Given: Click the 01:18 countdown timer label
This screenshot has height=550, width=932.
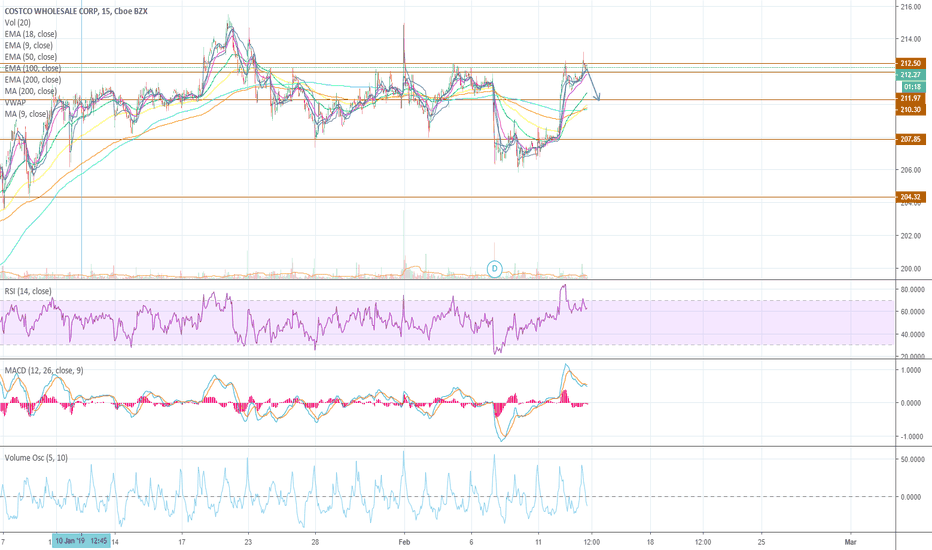Looking at the screenshot, I should 912,87.
